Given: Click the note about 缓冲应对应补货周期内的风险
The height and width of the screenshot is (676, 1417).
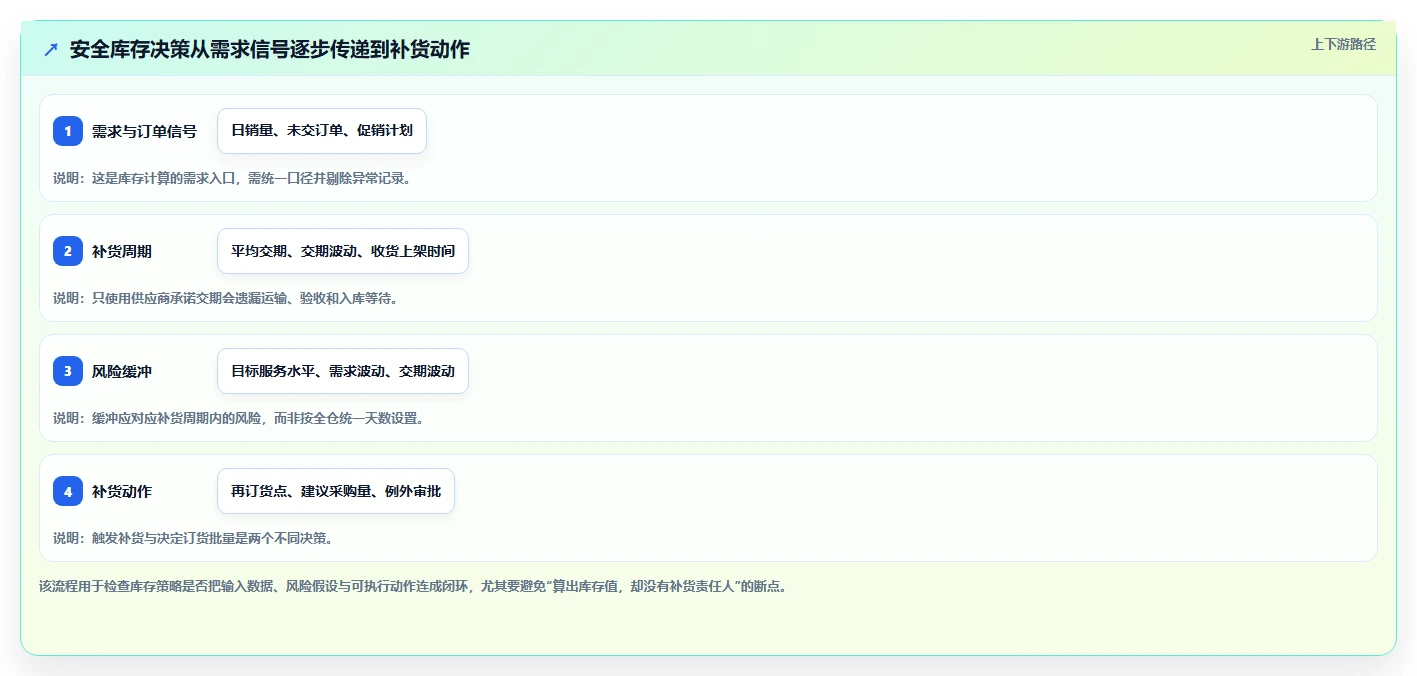Looking at the screenshot, I should (x=239, y=418).
